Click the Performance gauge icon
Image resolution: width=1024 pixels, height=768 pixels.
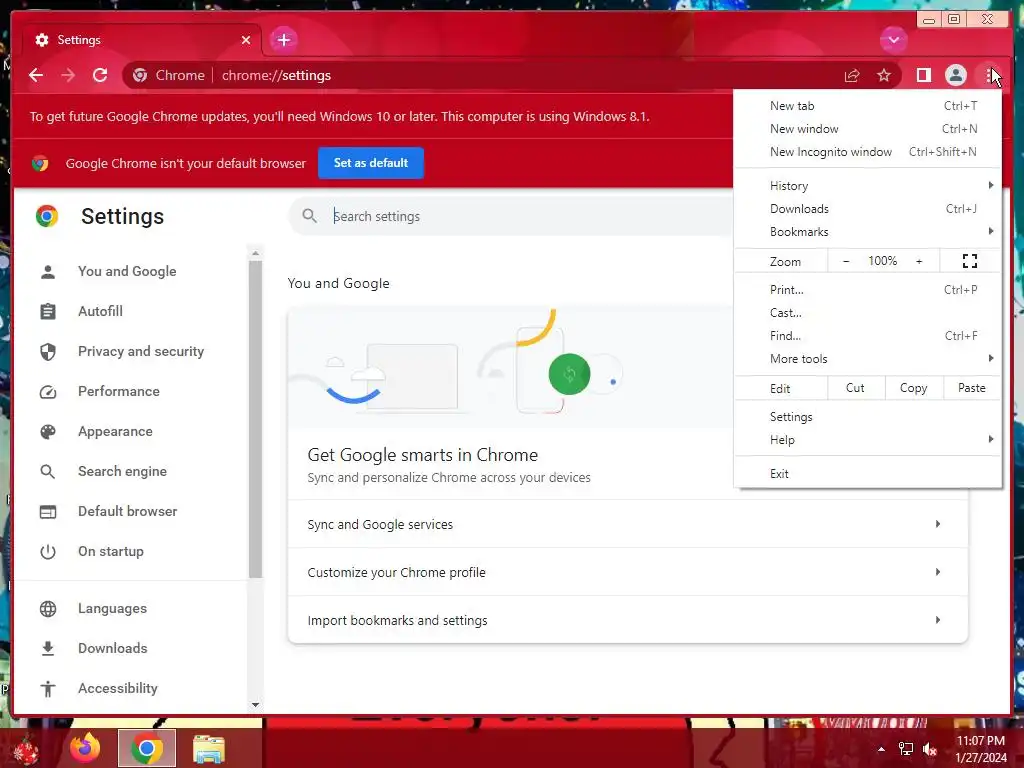(48, 392)
